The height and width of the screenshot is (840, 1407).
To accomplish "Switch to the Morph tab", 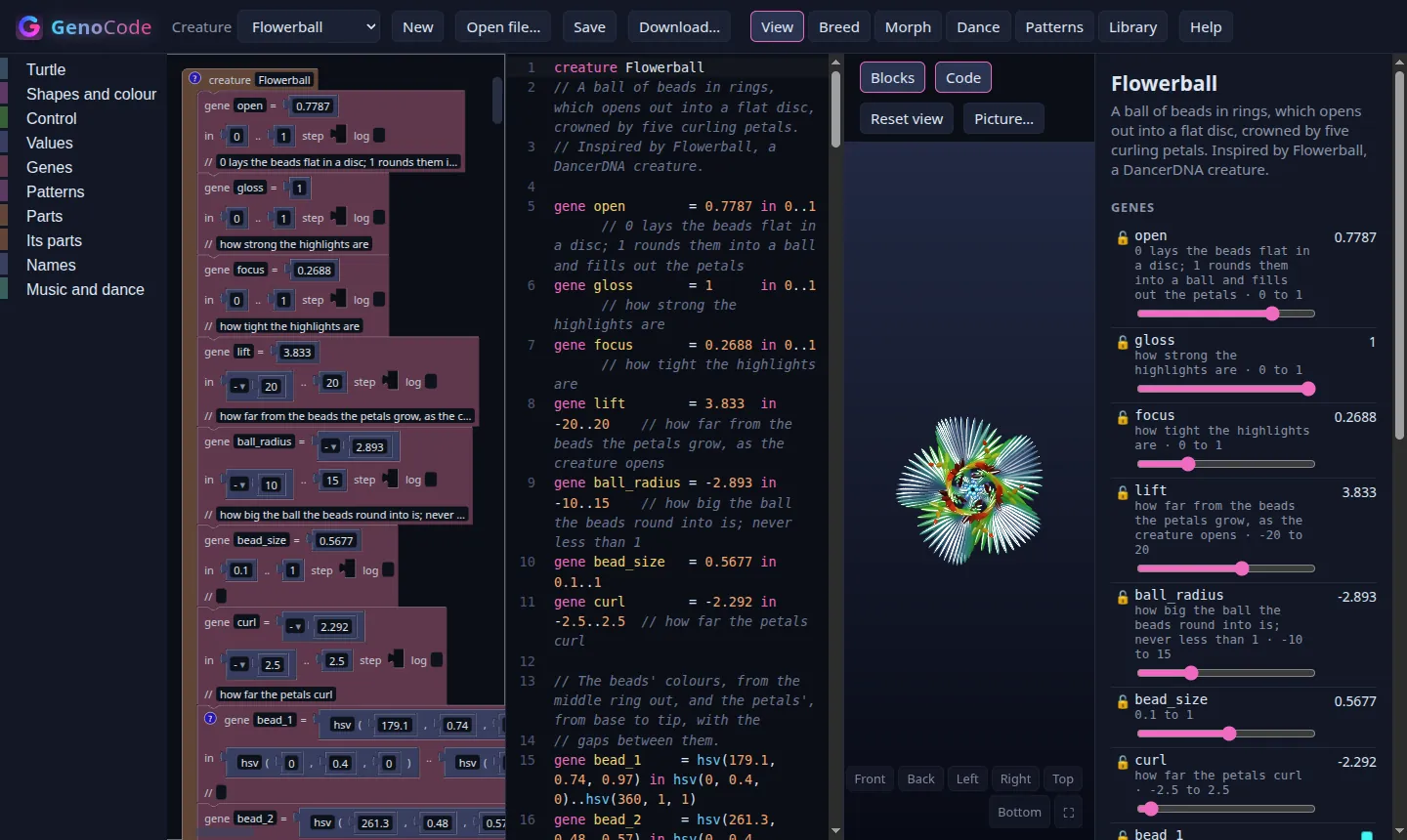I will [908, 27].
